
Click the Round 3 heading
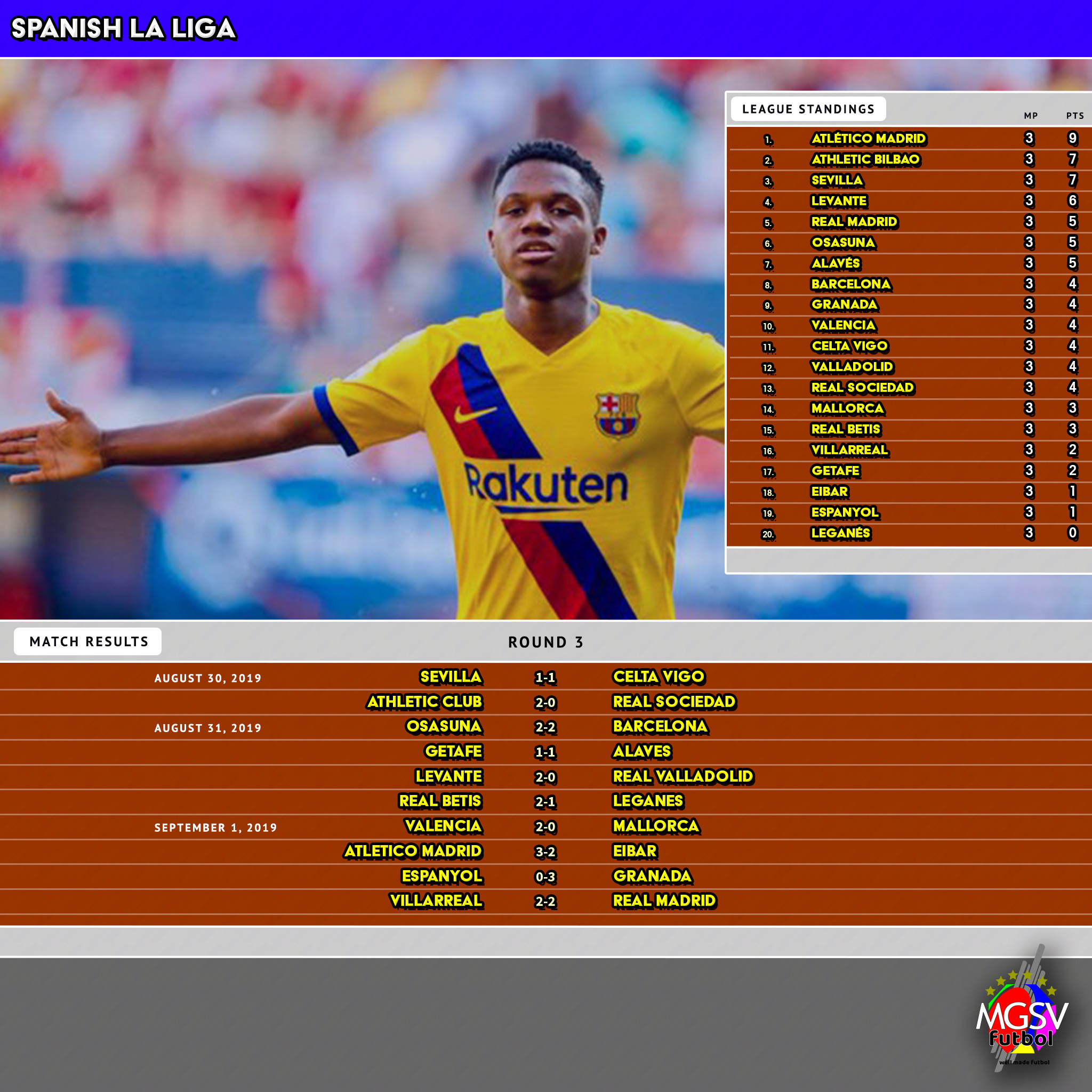point(545,642)
